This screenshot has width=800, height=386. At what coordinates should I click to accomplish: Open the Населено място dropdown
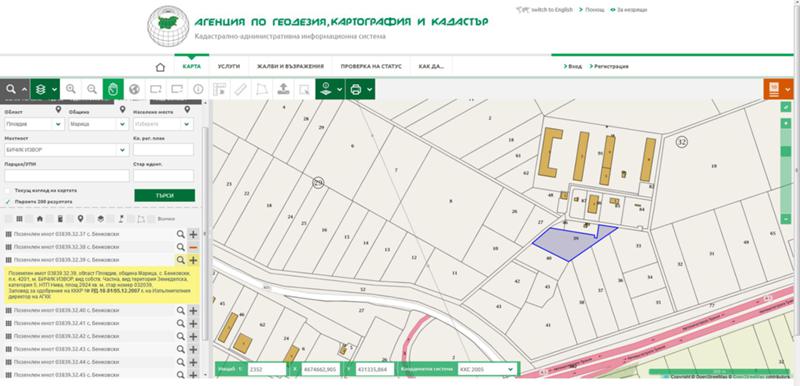coord(163,124)
